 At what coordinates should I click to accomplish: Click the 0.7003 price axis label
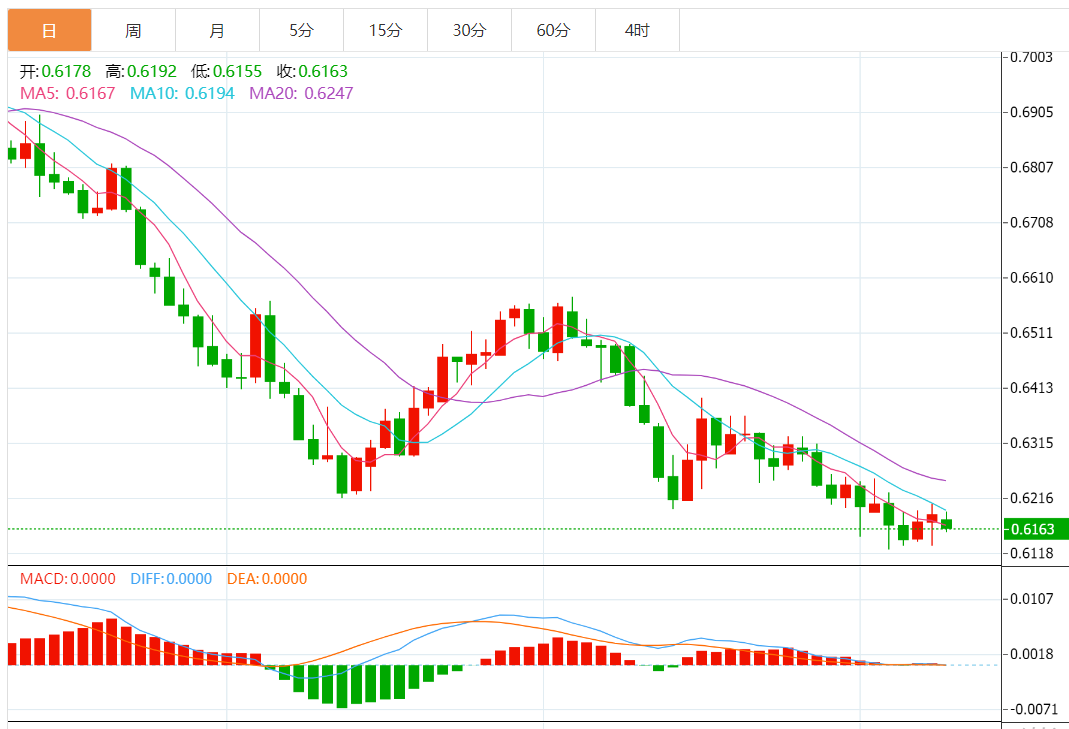pos(1031,57)
